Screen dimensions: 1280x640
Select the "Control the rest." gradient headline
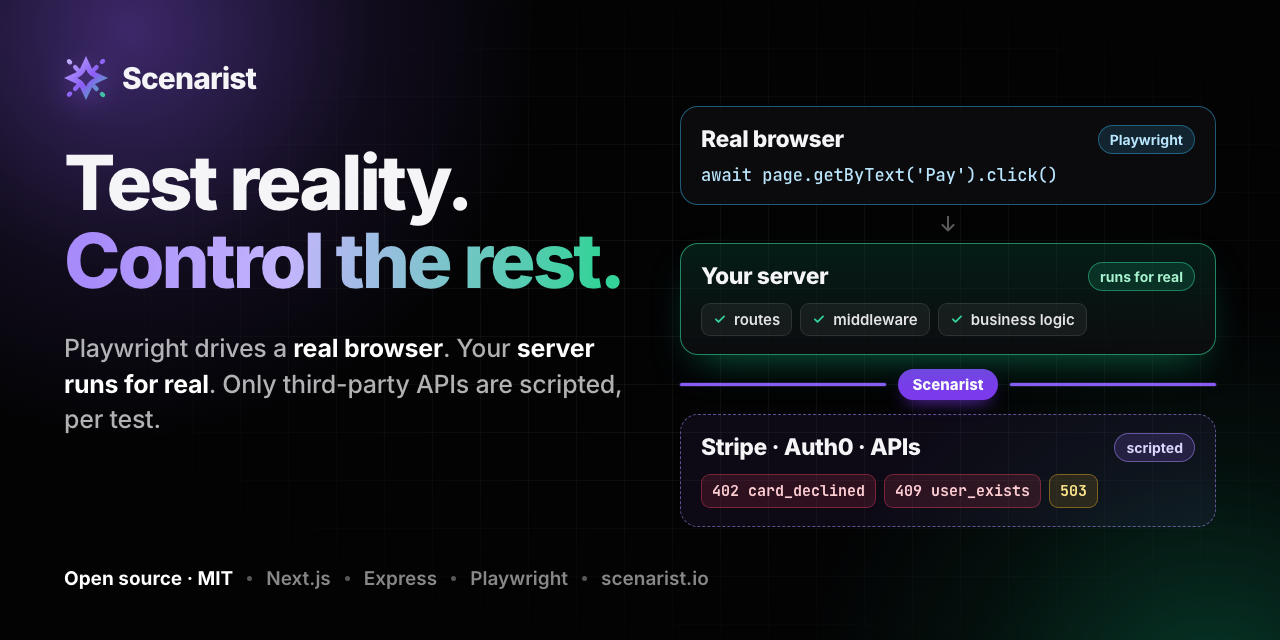click(x=343, y=260)
